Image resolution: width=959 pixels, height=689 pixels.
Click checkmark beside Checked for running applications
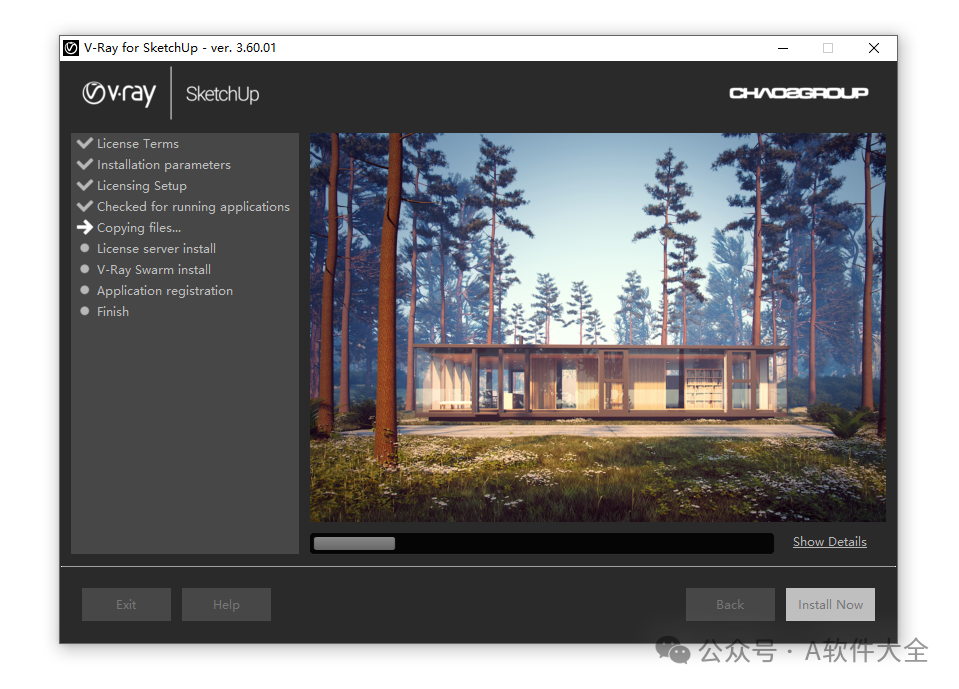point(85,206)
